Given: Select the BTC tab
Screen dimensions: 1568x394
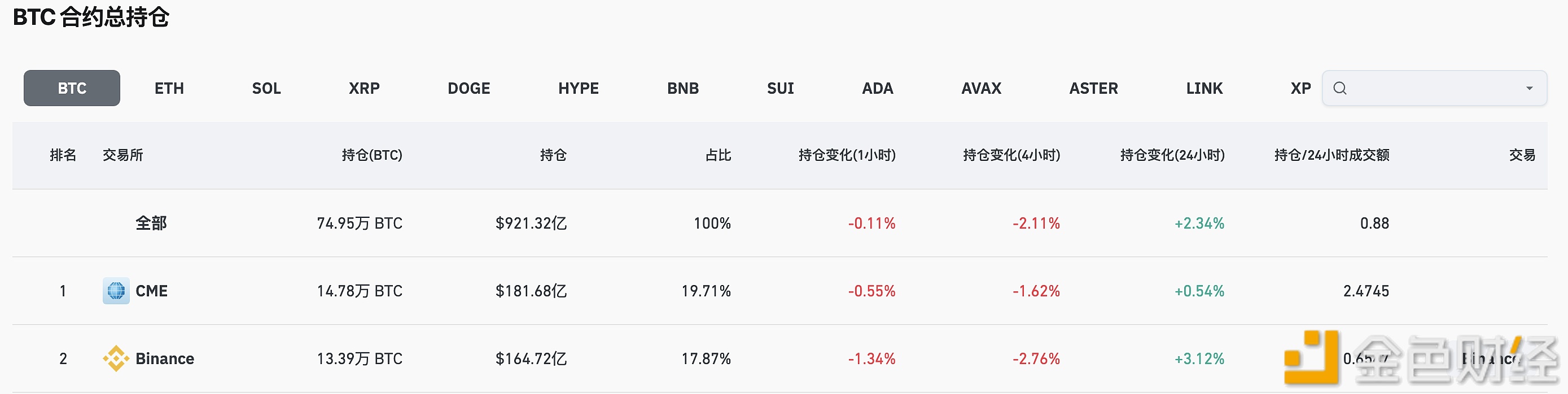Looking at the screenshot, I should click(x=72, y=88).
